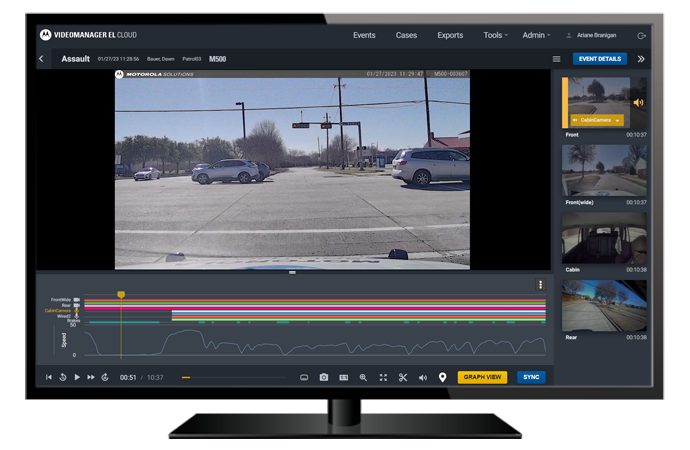Enter fullscreen video mode
Screen dimensions: 690x450
[383, 378]
